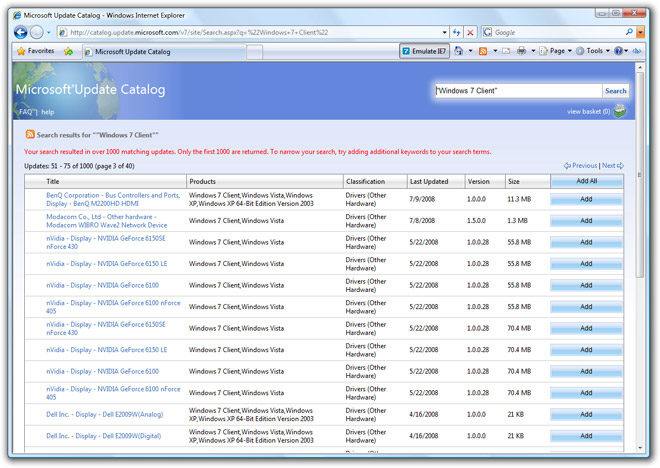Viewport: 660px width, 468px height.
Task: Sort by the Products column header
Action: pyautogui.click(x=202, y=181)
